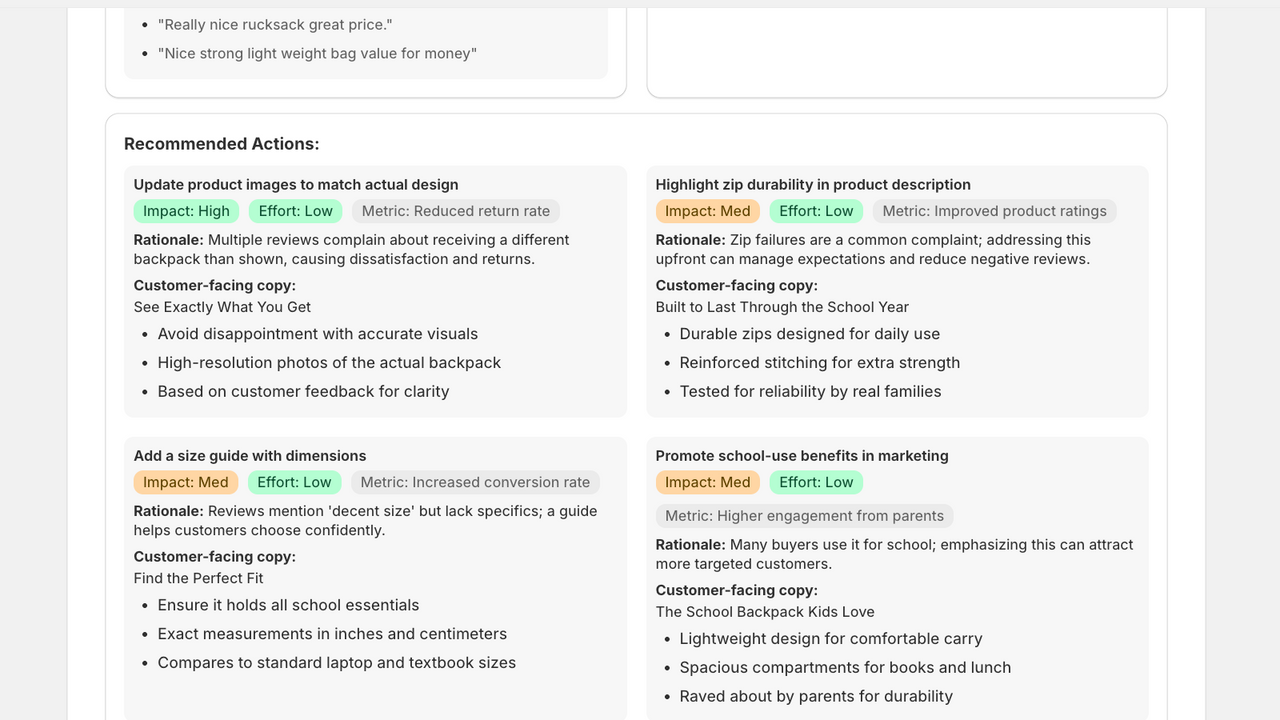Select bullet 'Durable zips designed for daily use'
The height and width of the screenshot is (720, 1280).
tap(810, 334)
